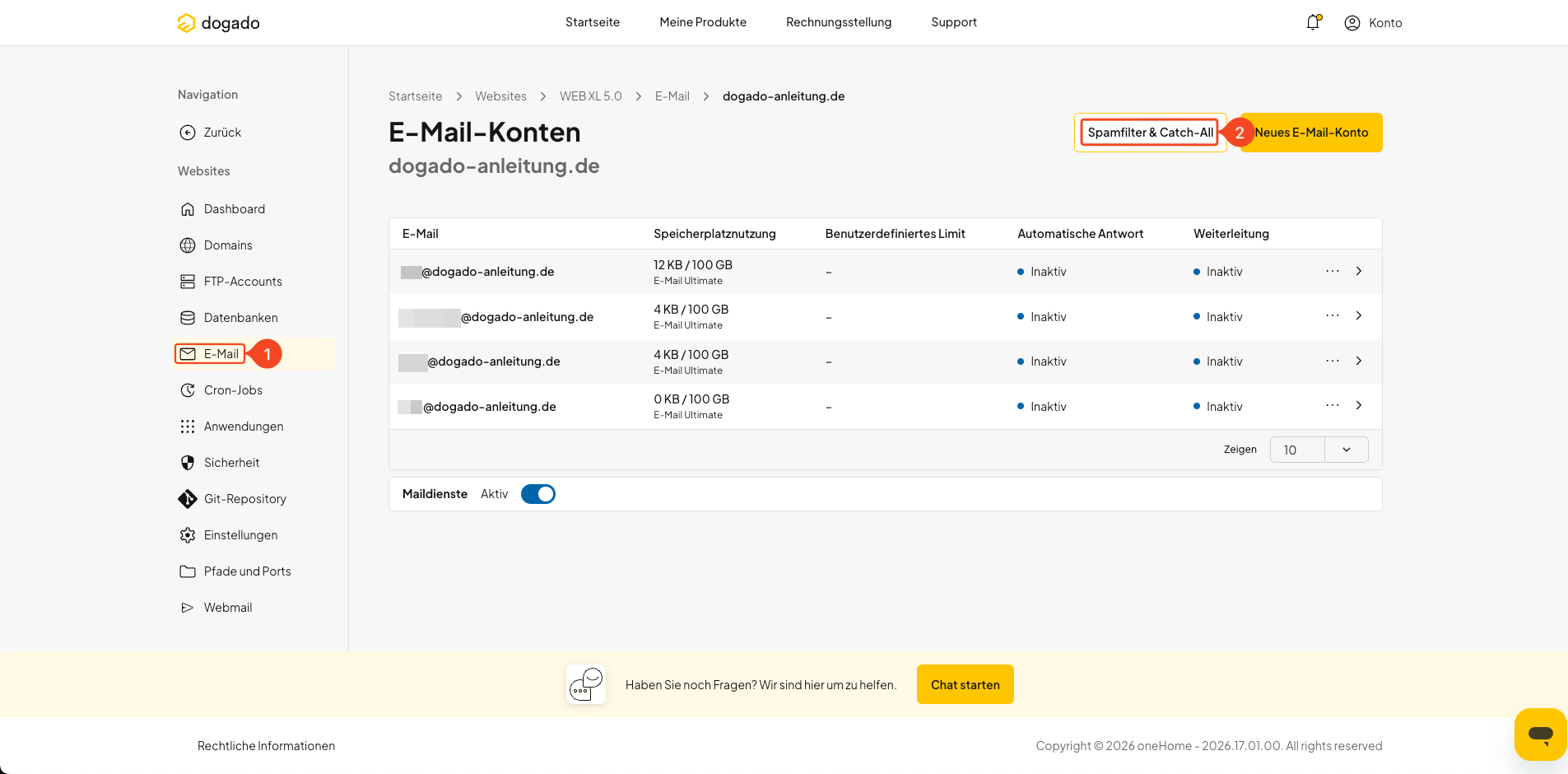Click the Webmail send icon

tap(188, 608)
